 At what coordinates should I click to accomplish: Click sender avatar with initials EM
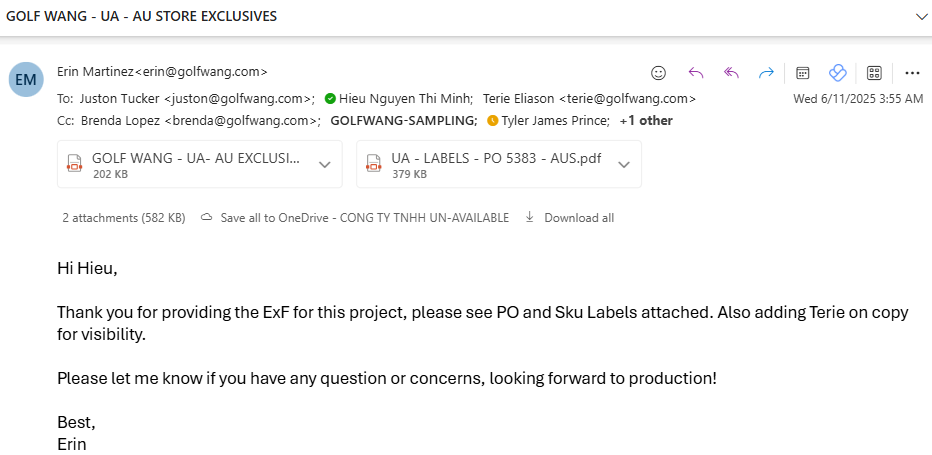tap(25, 79)
